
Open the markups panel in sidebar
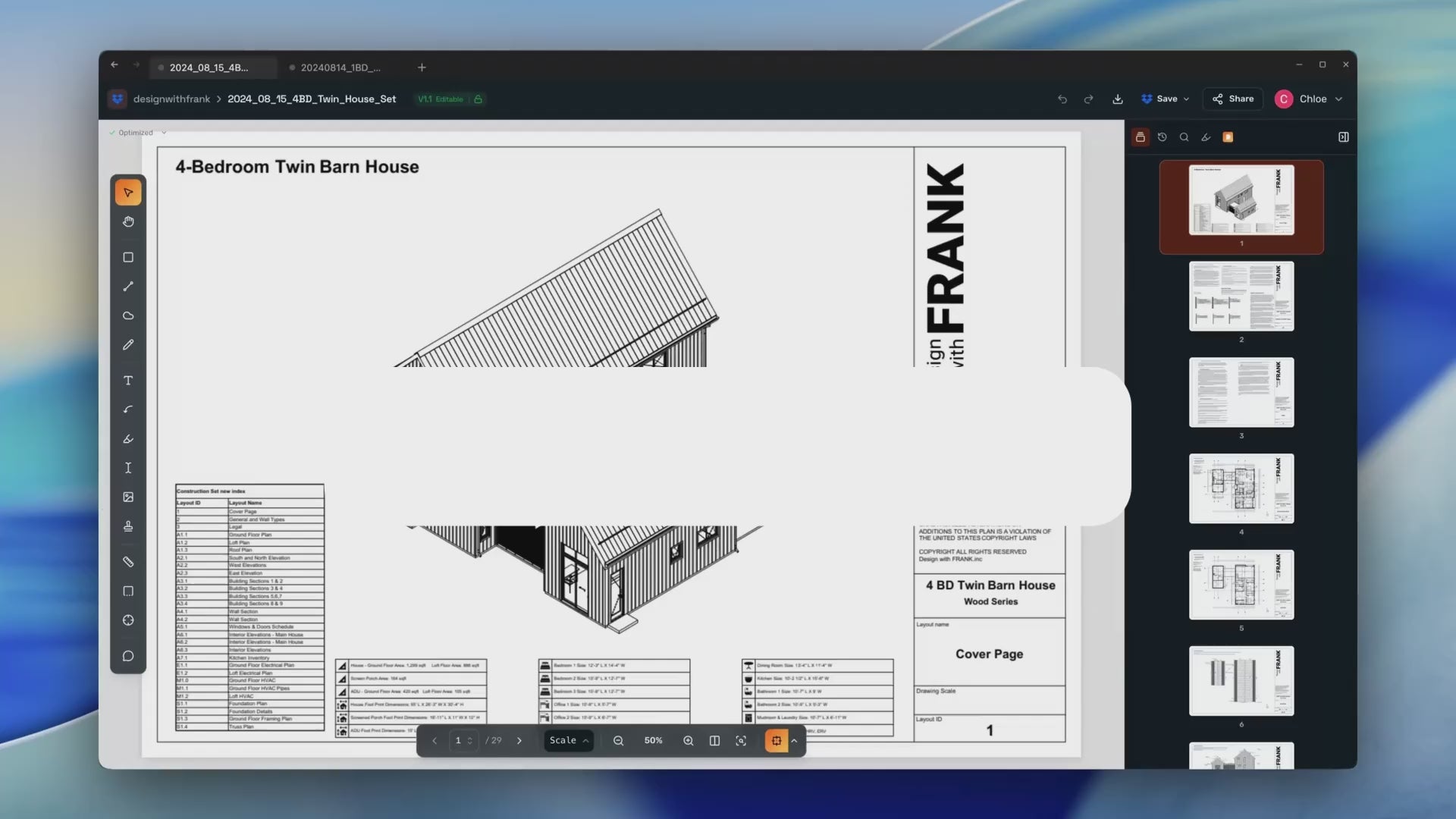point(1206,137)
